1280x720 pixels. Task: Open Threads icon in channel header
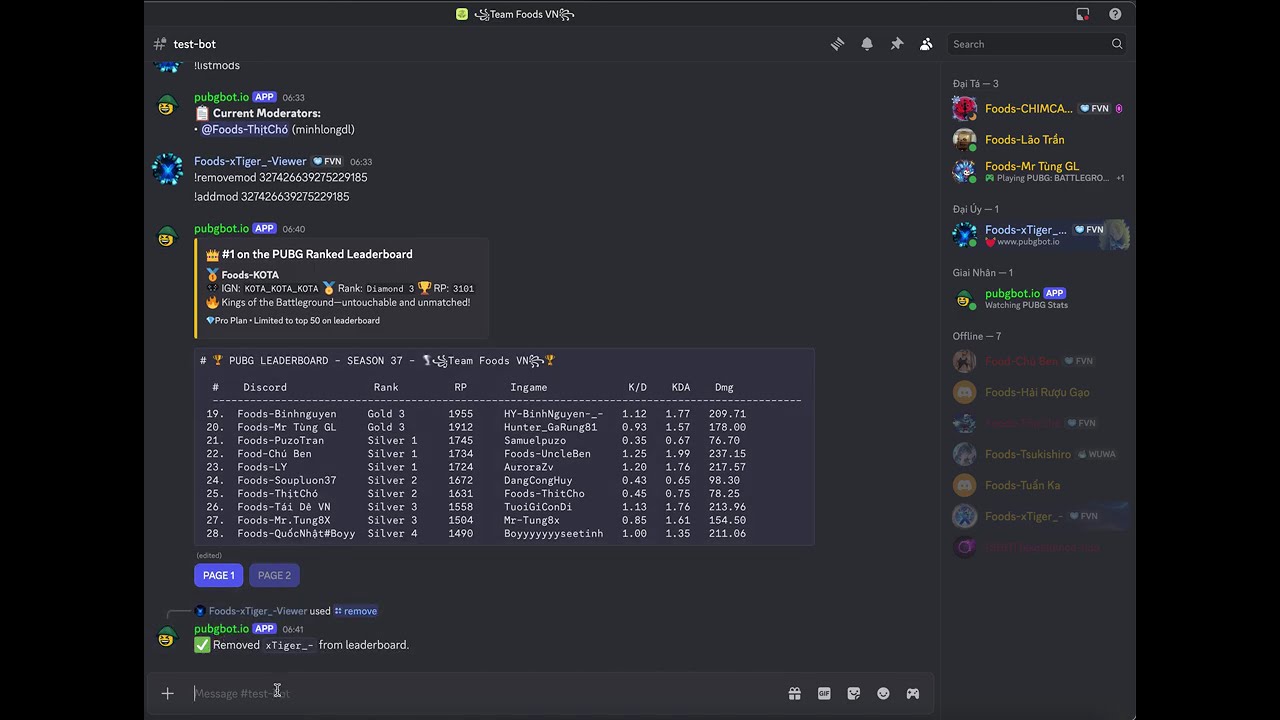837,44
